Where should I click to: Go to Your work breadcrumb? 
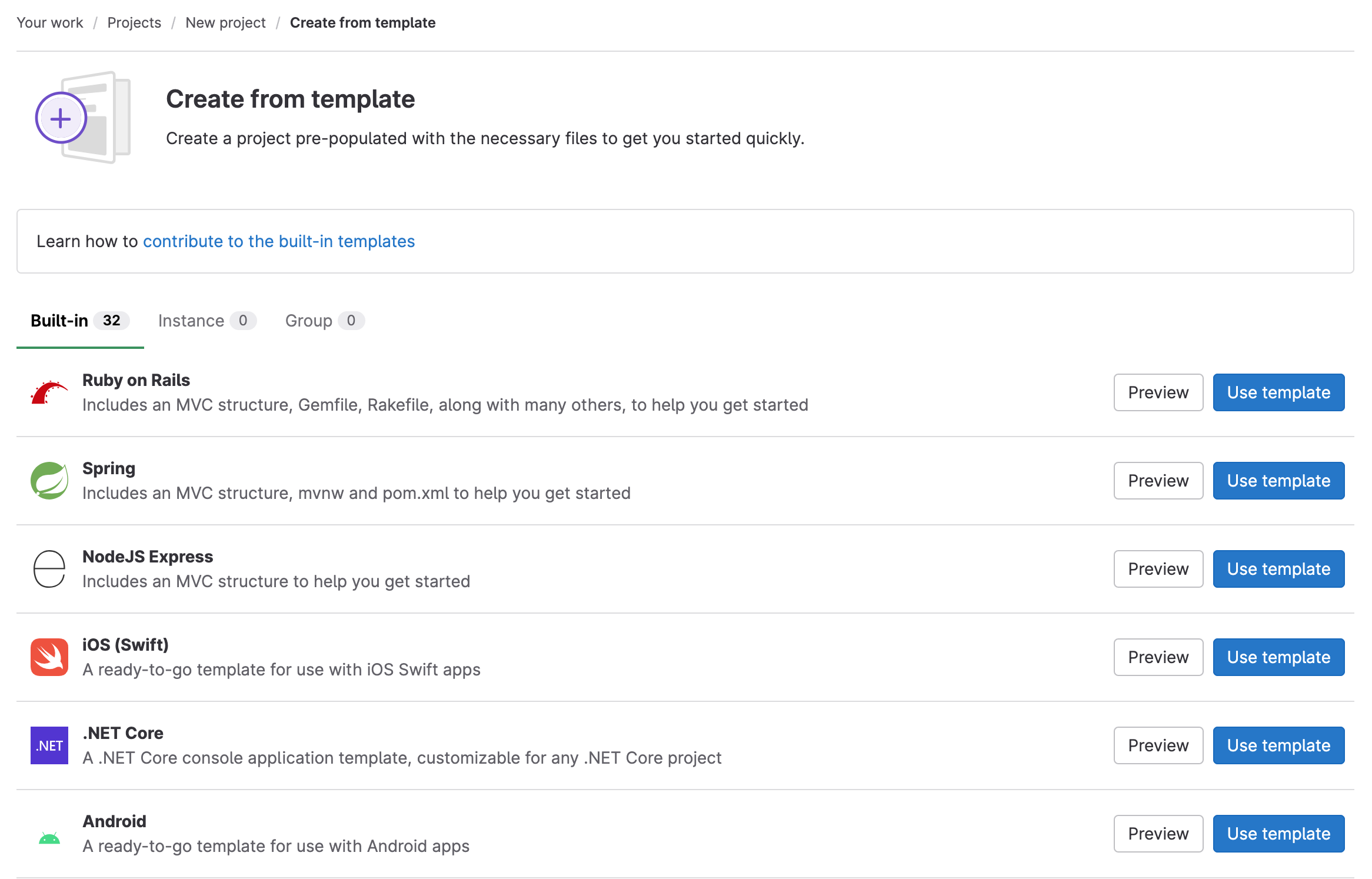click(50, 22)
